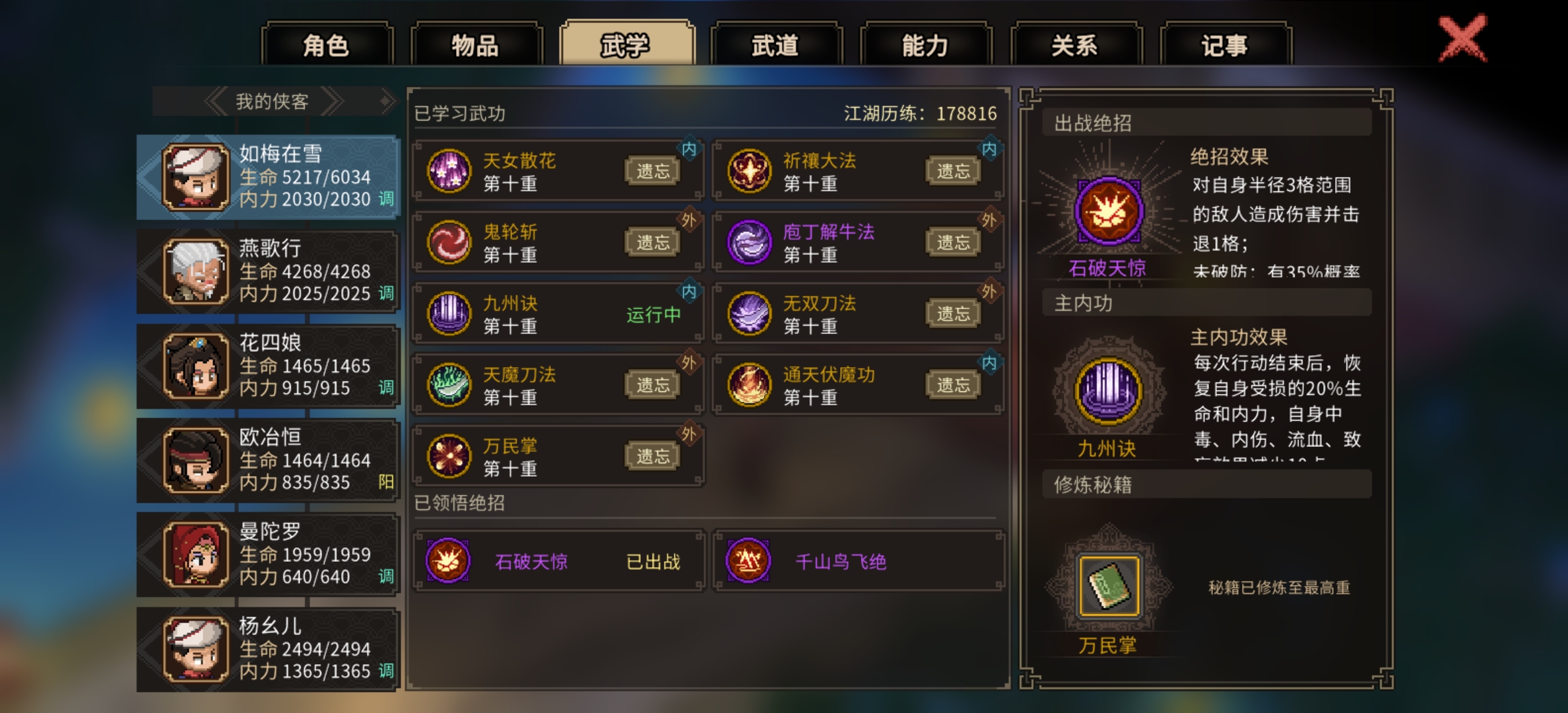Select the 千山鸟飞绝 ultimate move icon
Viewport: 1568px width, 713px height.
(748, 561)
